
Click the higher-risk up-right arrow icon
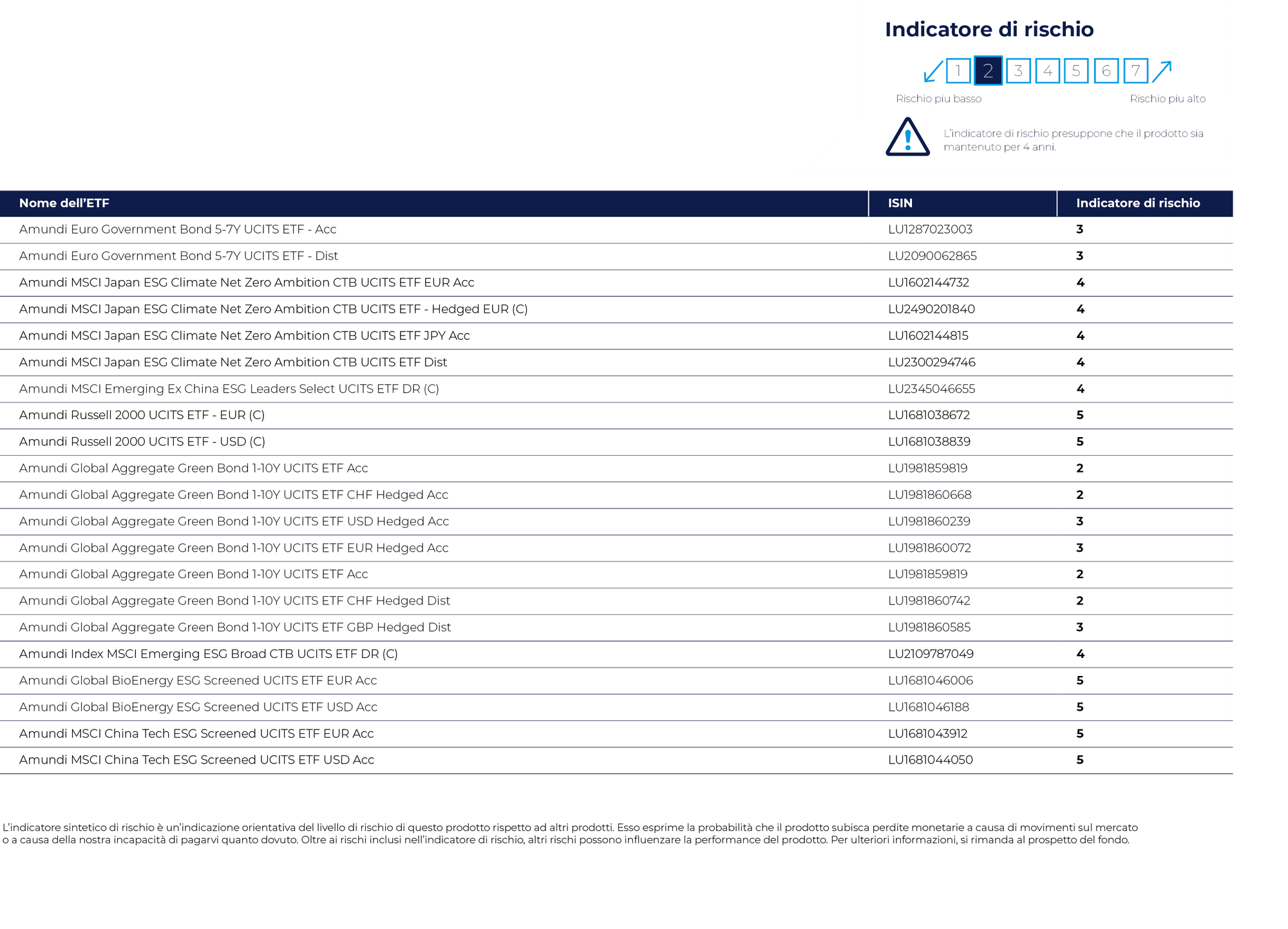click(1162, 71)
